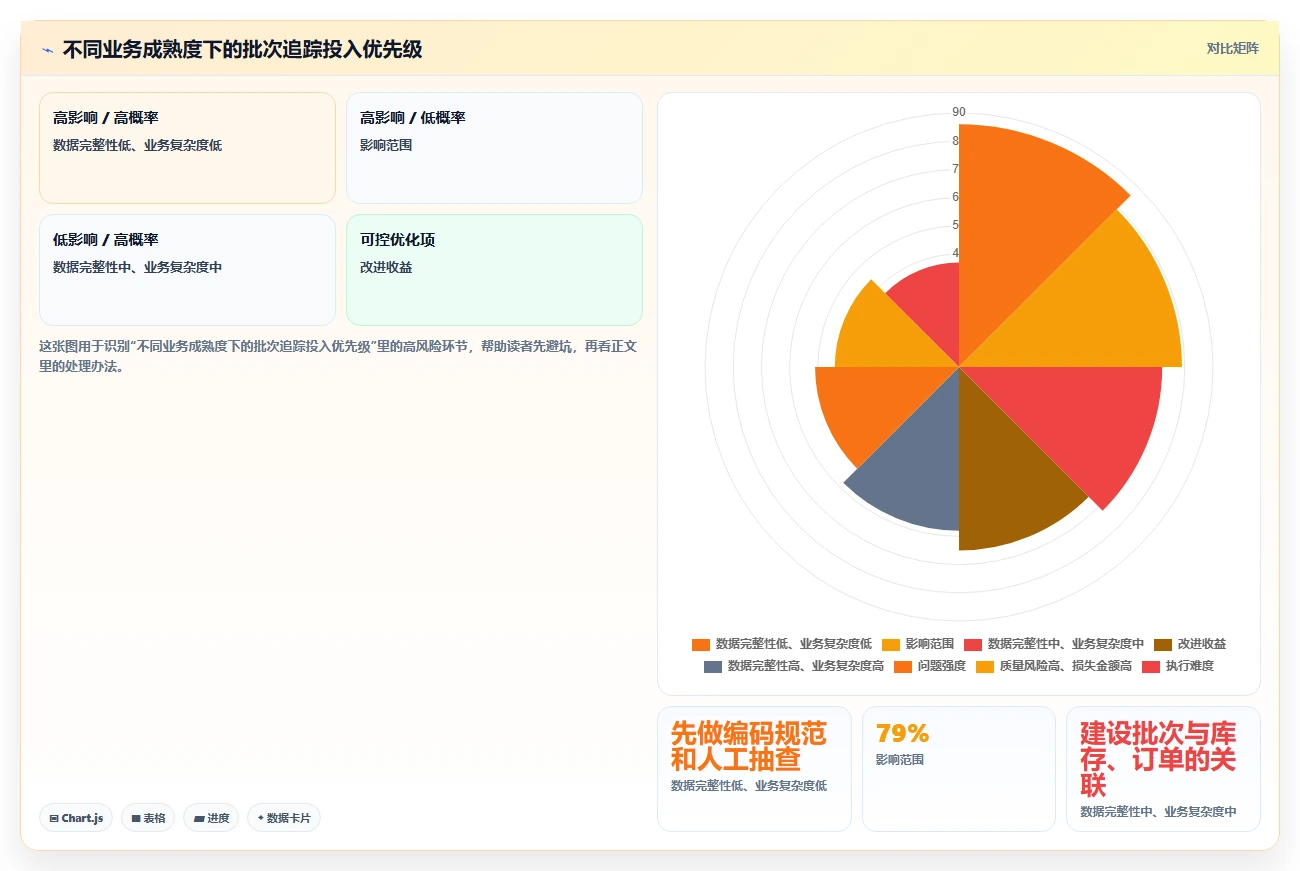Click the 表格 tag chip
The height and width of the screenshot is (871, 1300).
pos(148,818)
